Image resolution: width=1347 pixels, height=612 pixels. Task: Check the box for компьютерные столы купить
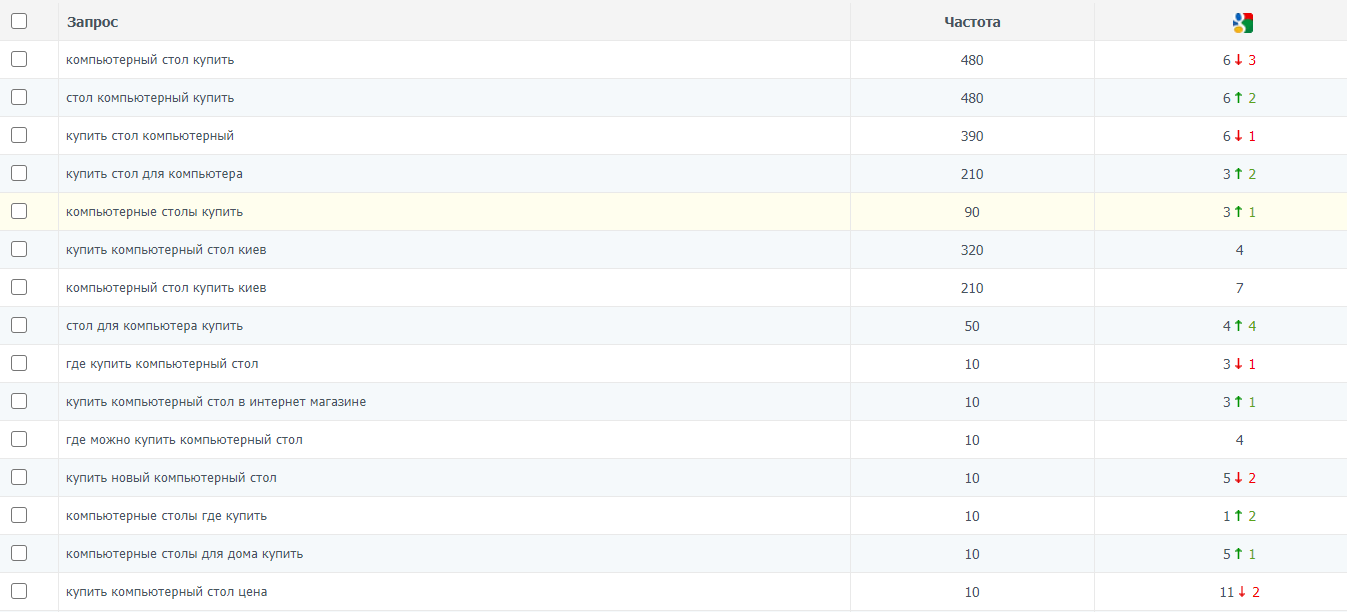pos(19,211)
